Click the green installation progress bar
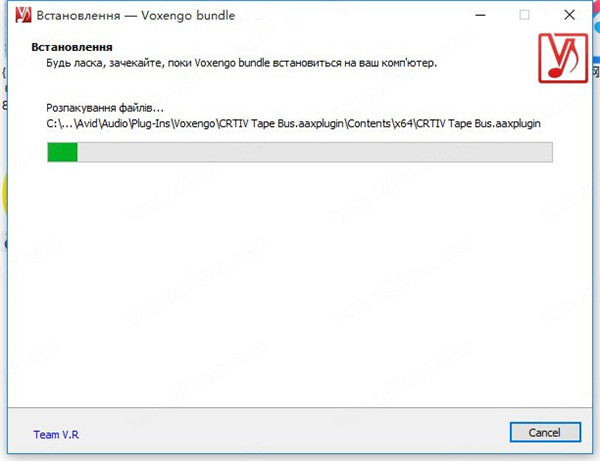The height and width of the screenshot is (461, 600). pyautogui.click(x=300, y=152)
